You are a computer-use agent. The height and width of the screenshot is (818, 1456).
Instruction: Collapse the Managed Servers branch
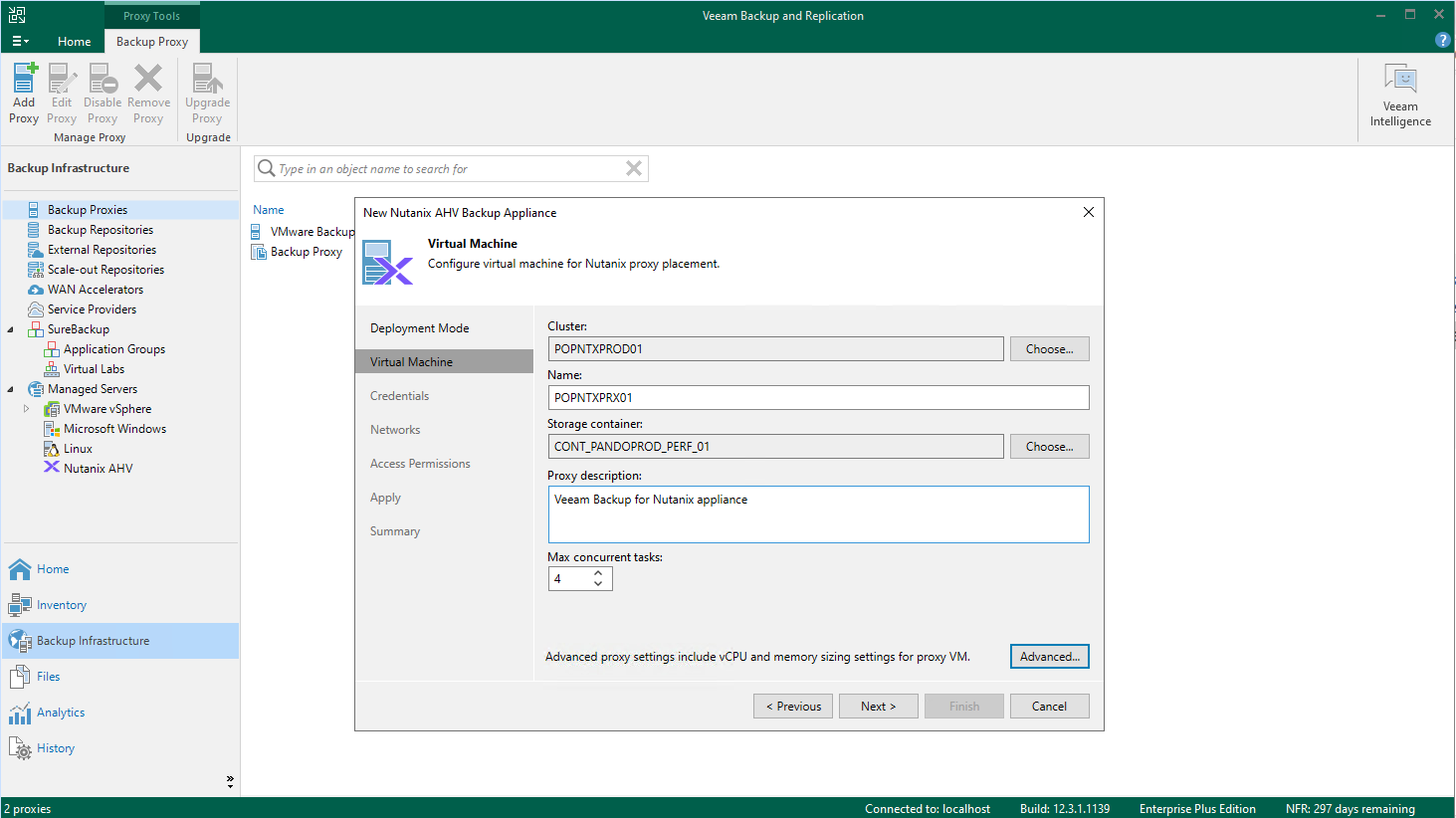point(11,389)
